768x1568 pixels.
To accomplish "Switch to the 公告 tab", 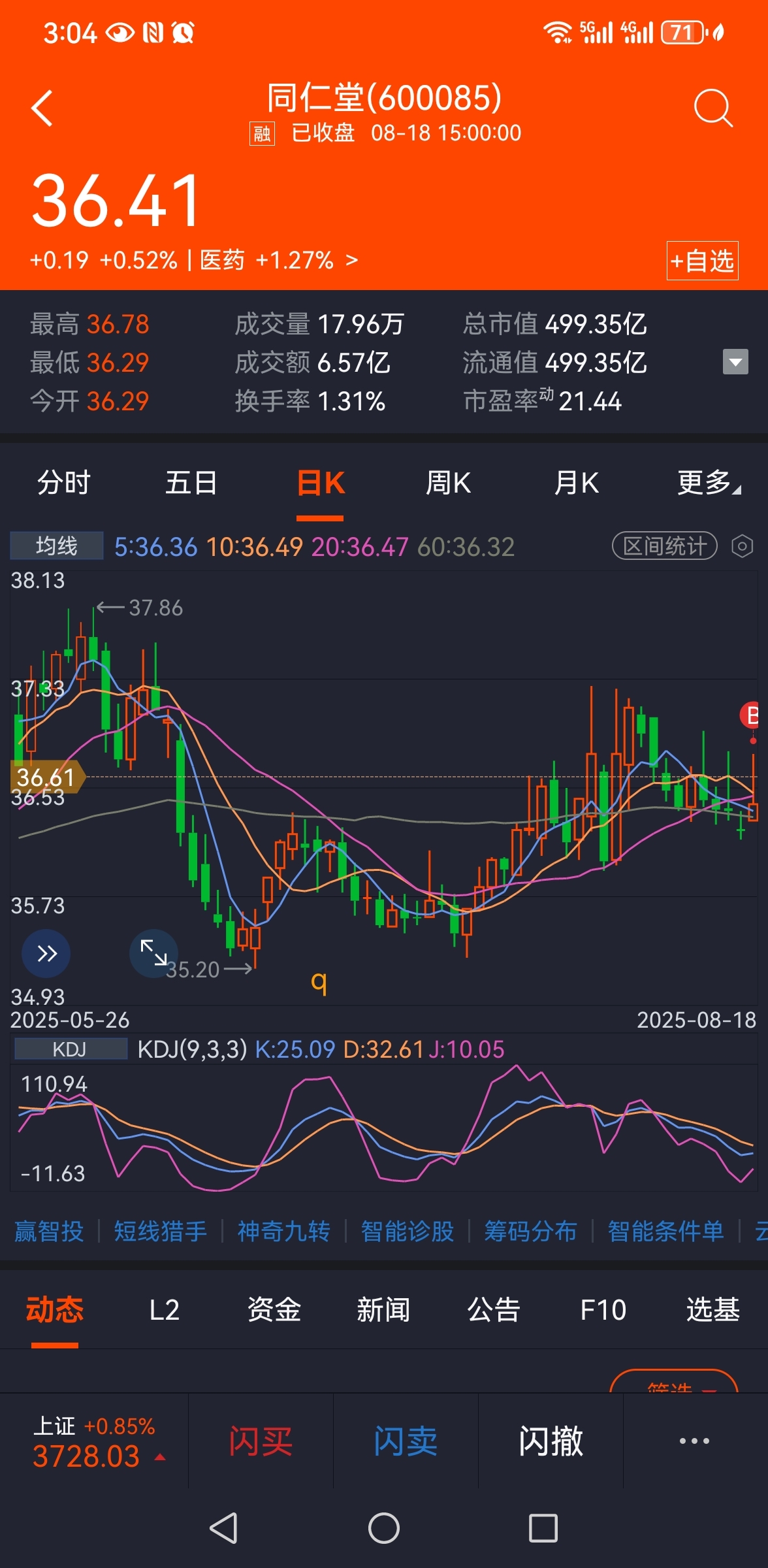I will [x=493, y=1310].
